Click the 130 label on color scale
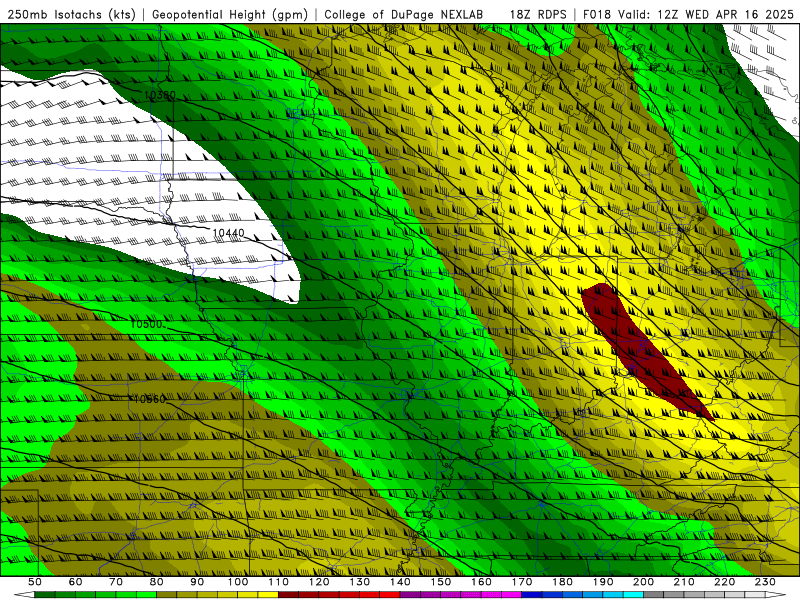This screenshot has width=800, height=600. coord(360,582)
